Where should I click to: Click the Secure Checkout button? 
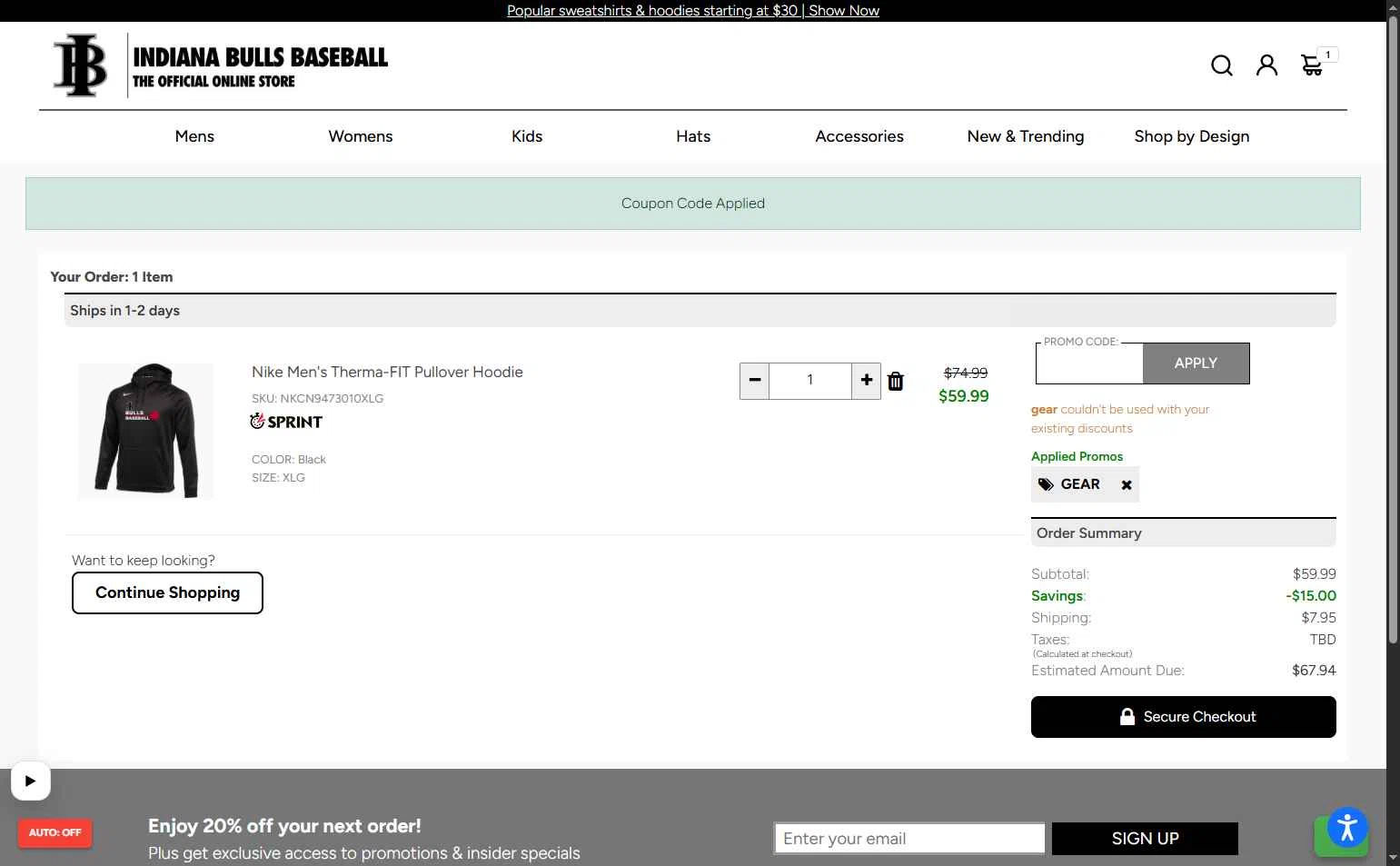(x=1184, y=717)
